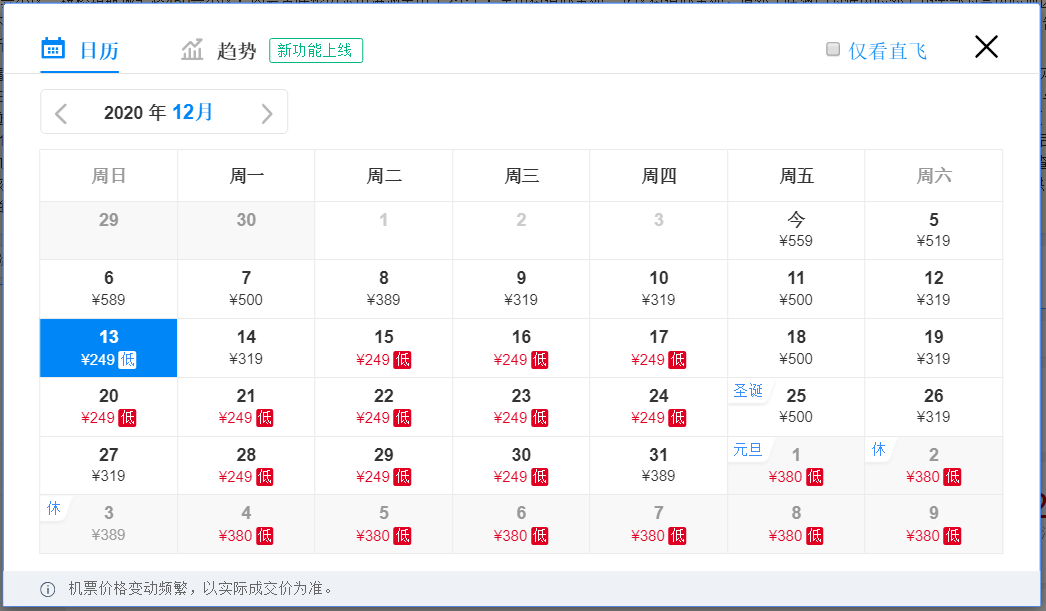Switch to the 趋势 trend tab
The image size is (1046, 611).
(x=219, y=51)
